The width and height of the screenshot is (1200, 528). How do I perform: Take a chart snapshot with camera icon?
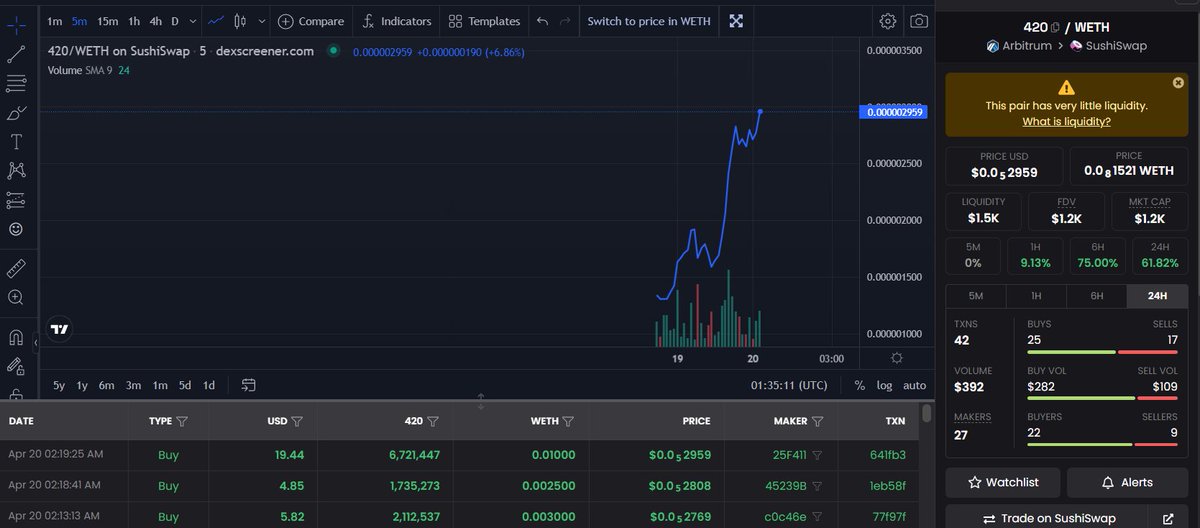(x=918, y=21)
